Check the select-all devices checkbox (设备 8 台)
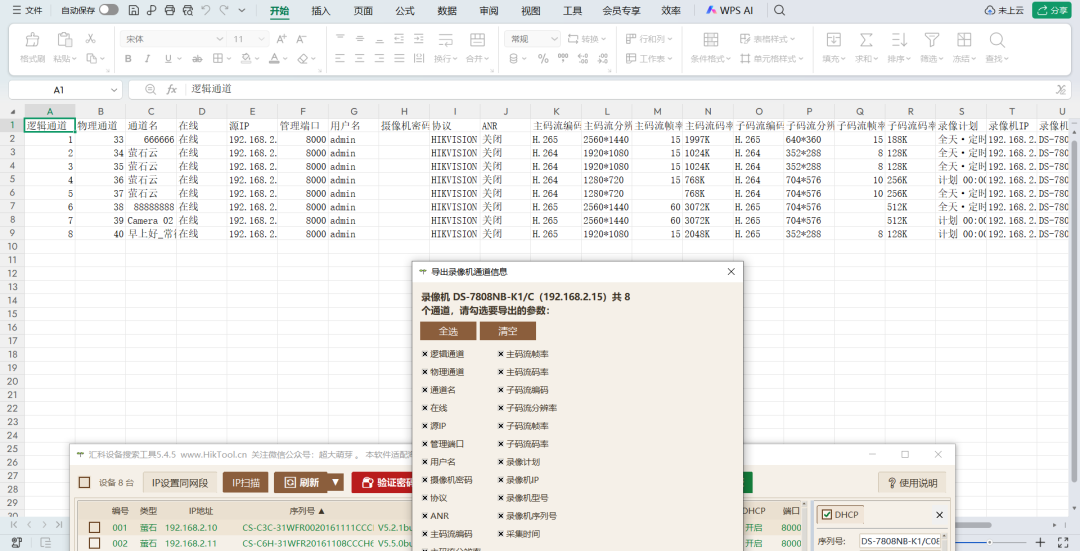The width and height of the screenshot is (1080, 551). (85, 482)
